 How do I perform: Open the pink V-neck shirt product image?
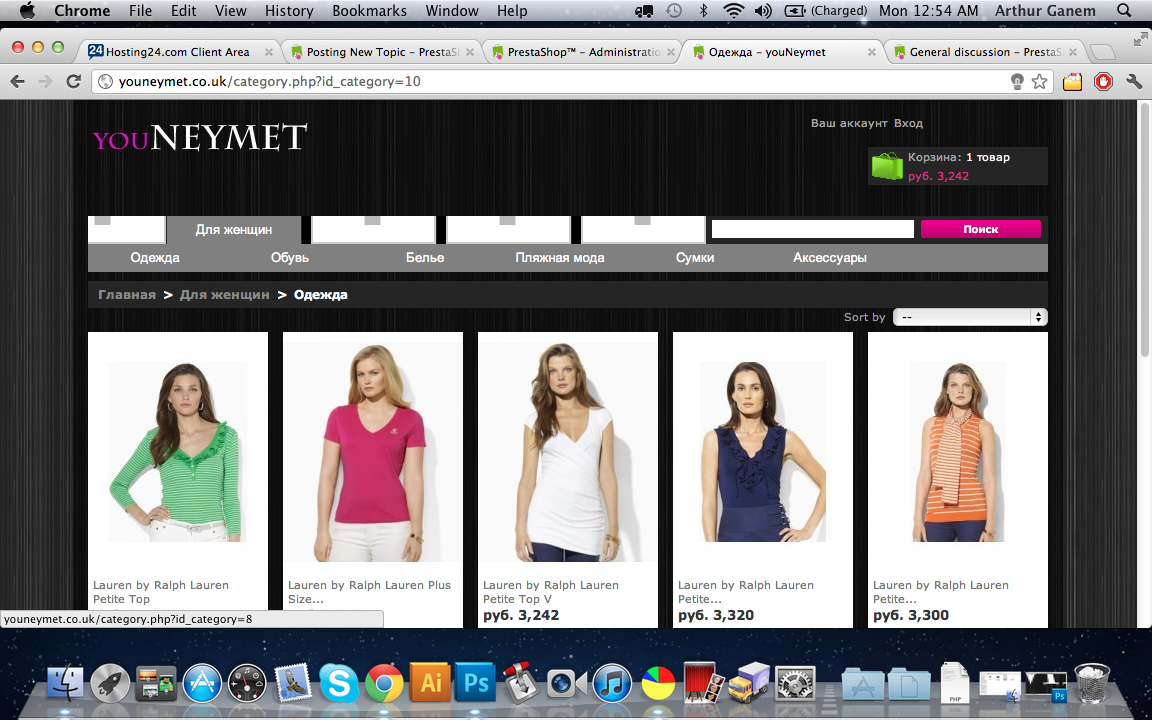click(x=373, y=452)
